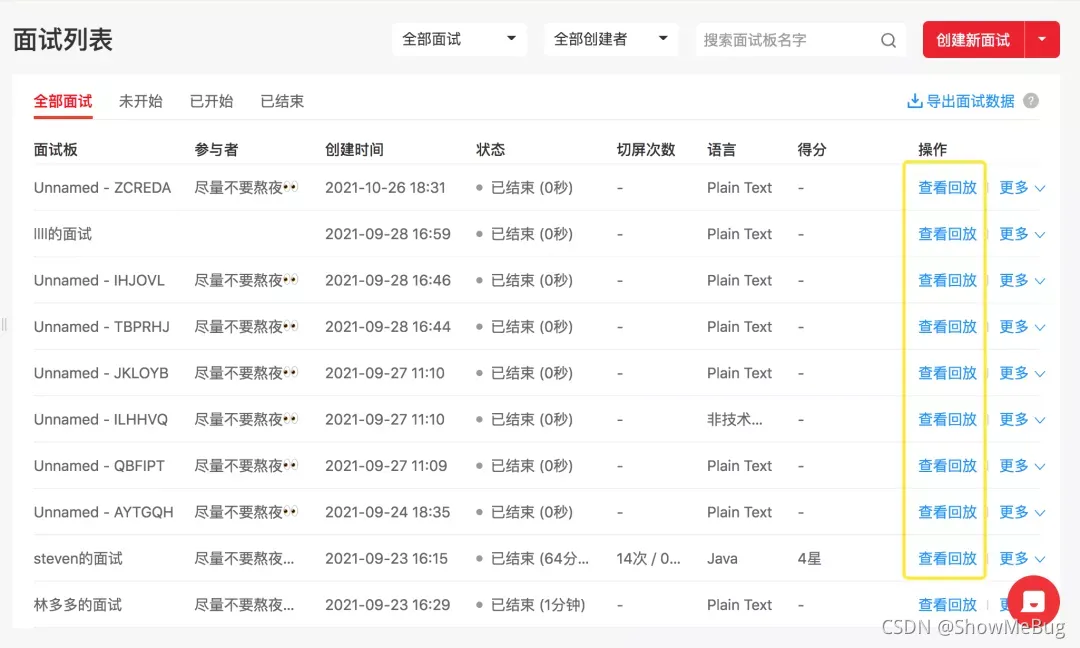Click 查看回放 for Unnamed - AYTGQH
This screenshot has width=1080, height=648.
(947, 512)
